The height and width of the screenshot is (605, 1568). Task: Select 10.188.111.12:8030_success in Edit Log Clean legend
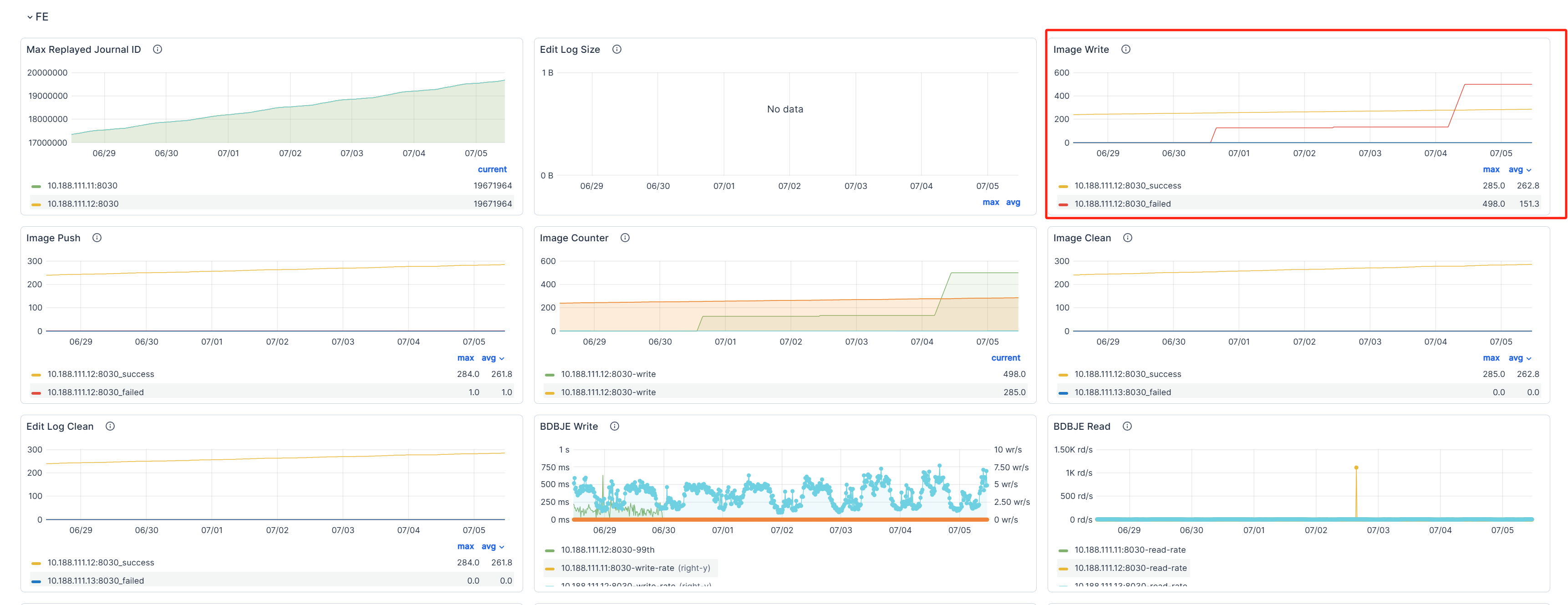[x=101, y=562]
